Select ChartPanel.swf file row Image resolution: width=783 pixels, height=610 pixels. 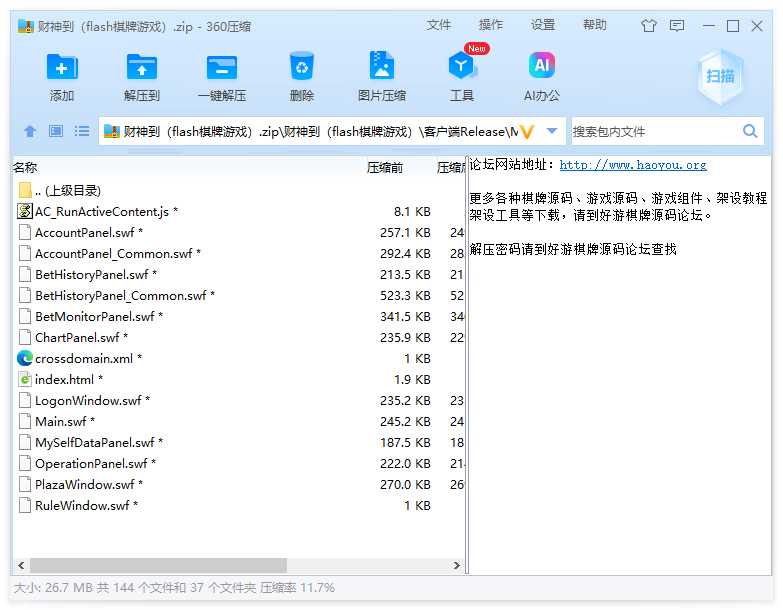tap(240, 337)
